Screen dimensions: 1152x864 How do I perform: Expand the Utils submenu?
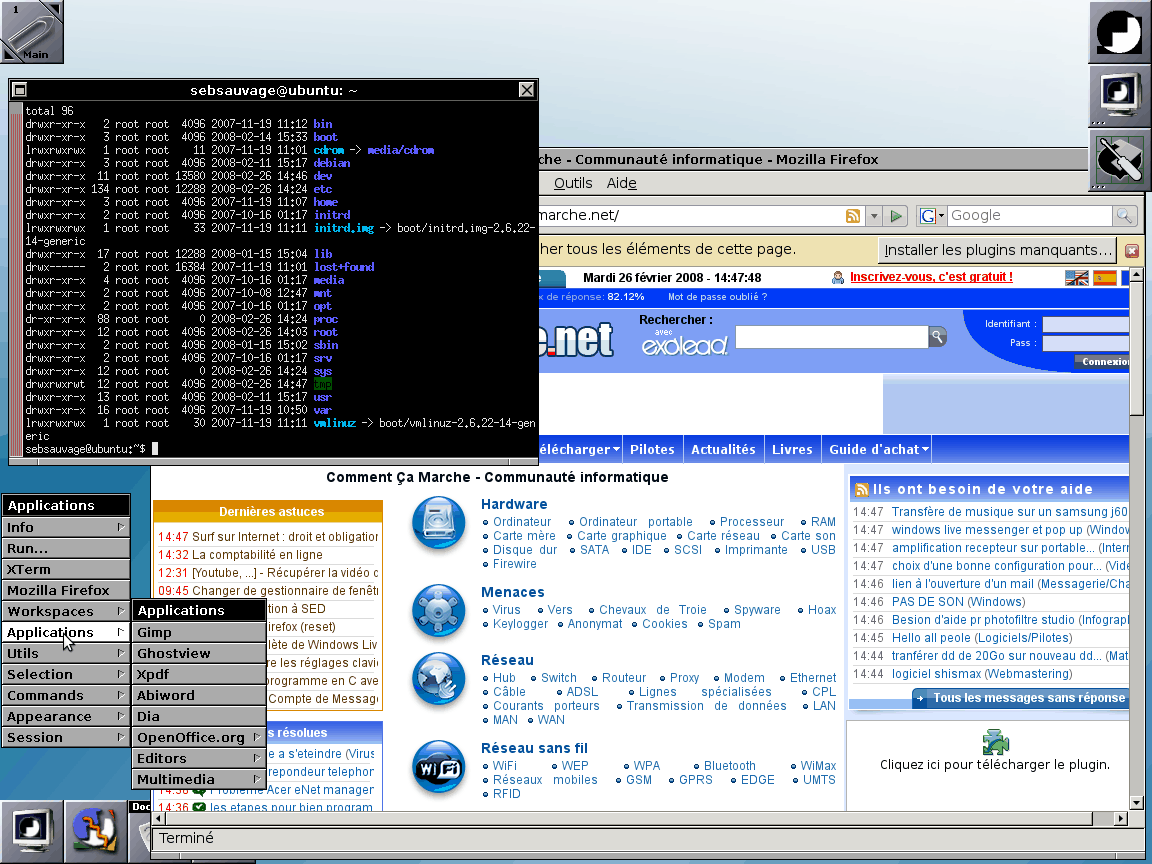tap(65, 653)
